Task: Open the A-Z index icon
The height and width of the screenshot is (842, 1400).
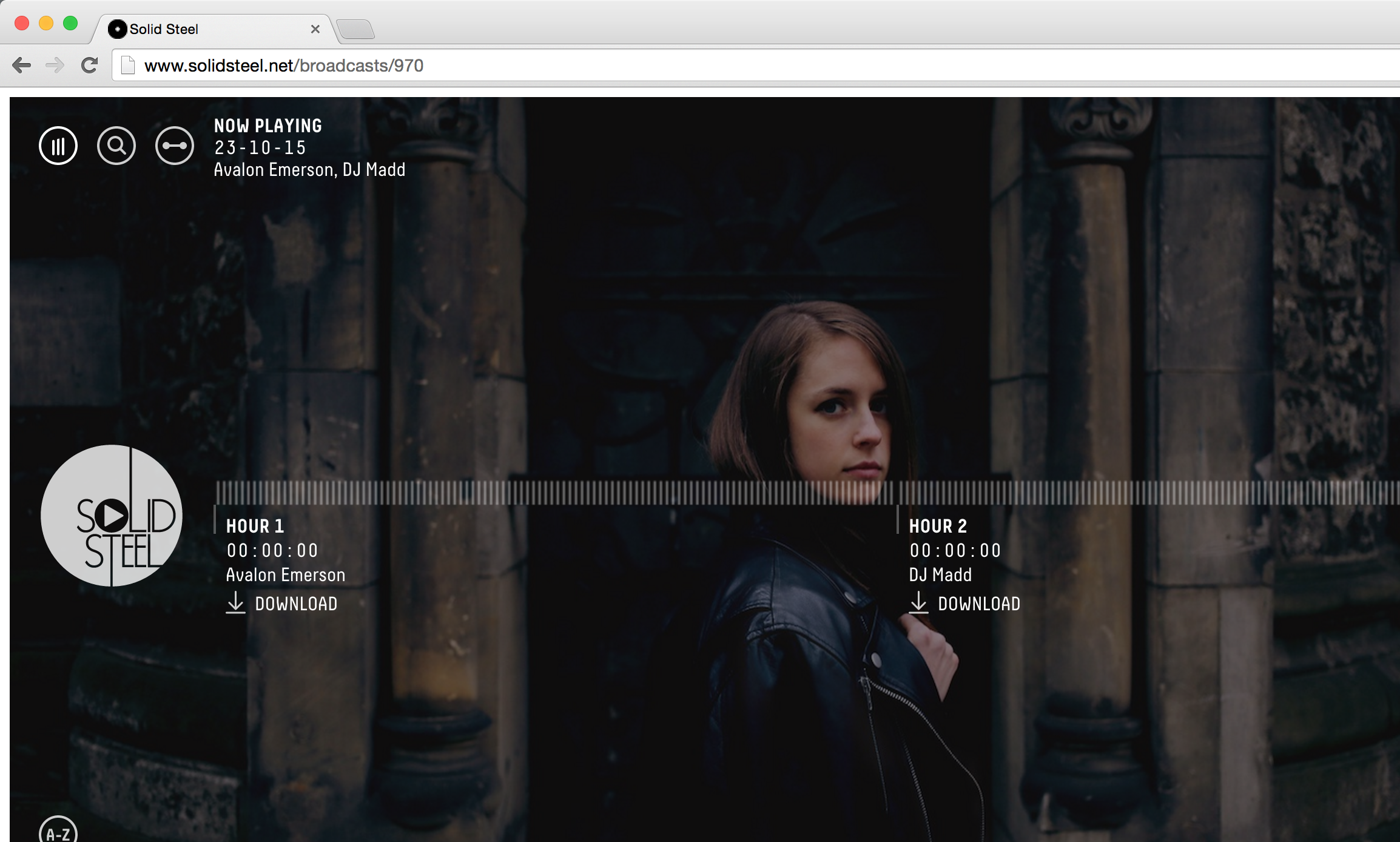Action: [58, 832]
